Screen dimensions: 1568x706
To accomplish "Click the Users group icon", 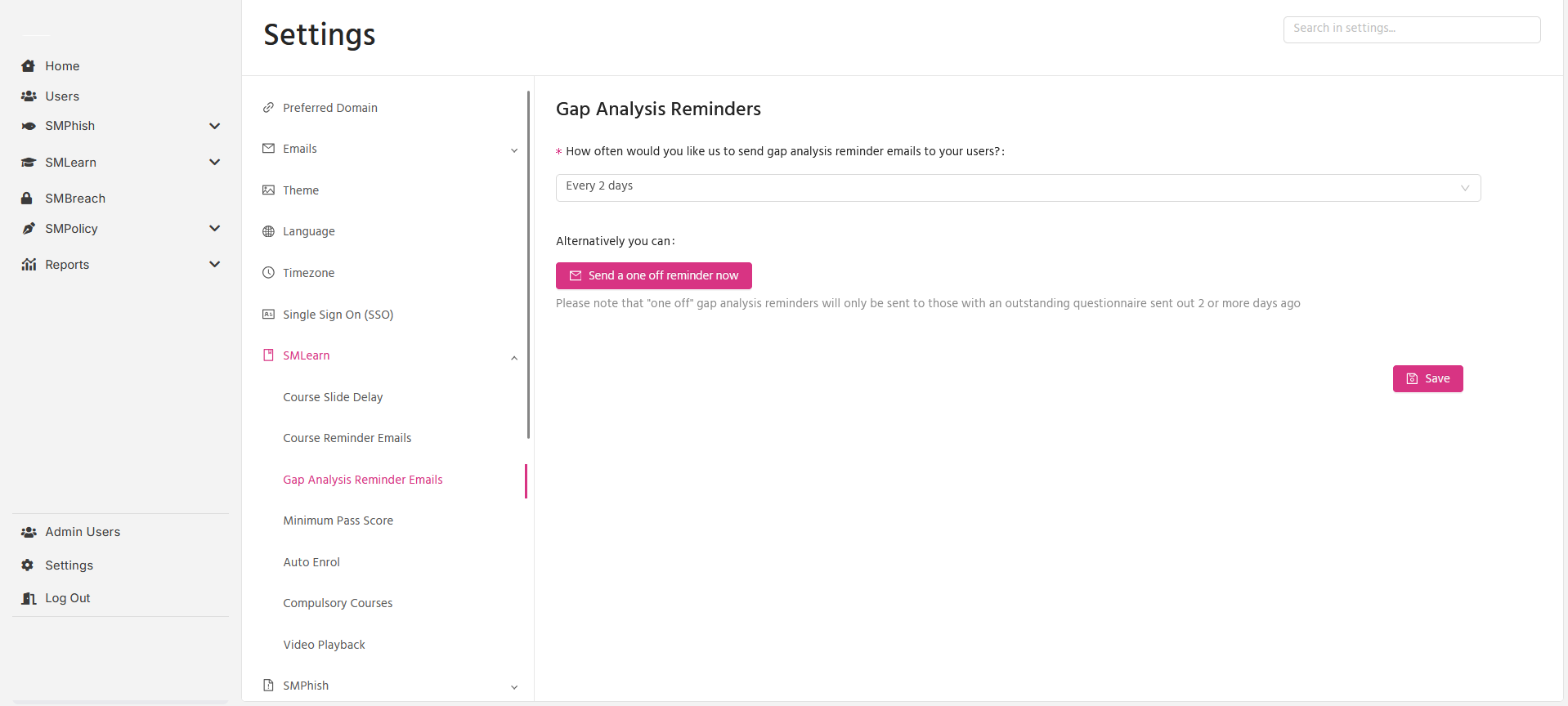I will tap(29, 96).
